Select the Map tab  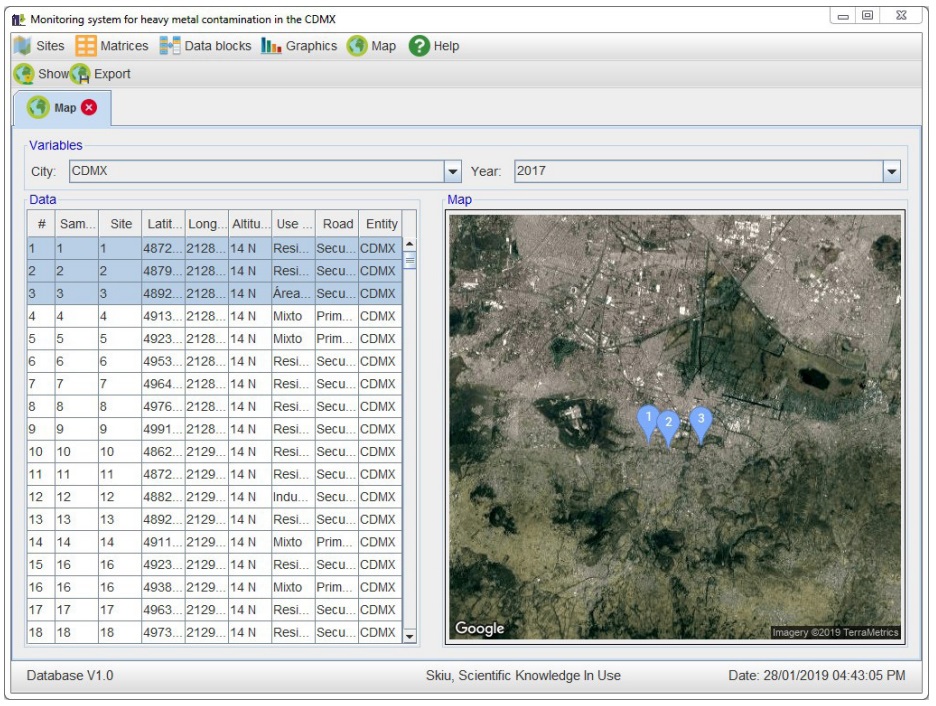[x=60, y=108]
